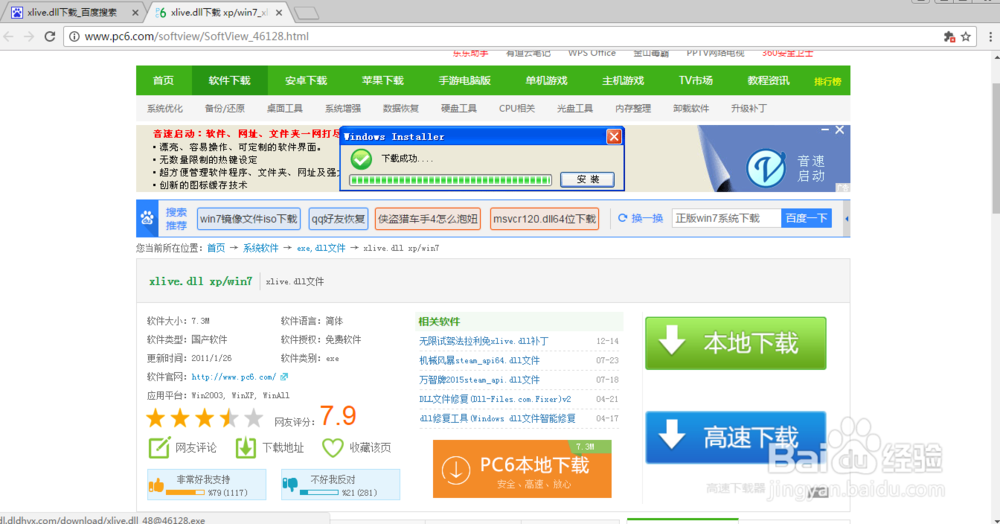The image size is (1000, 524).
Task: Click the first rating star
Action: click(x=156, y=418)
